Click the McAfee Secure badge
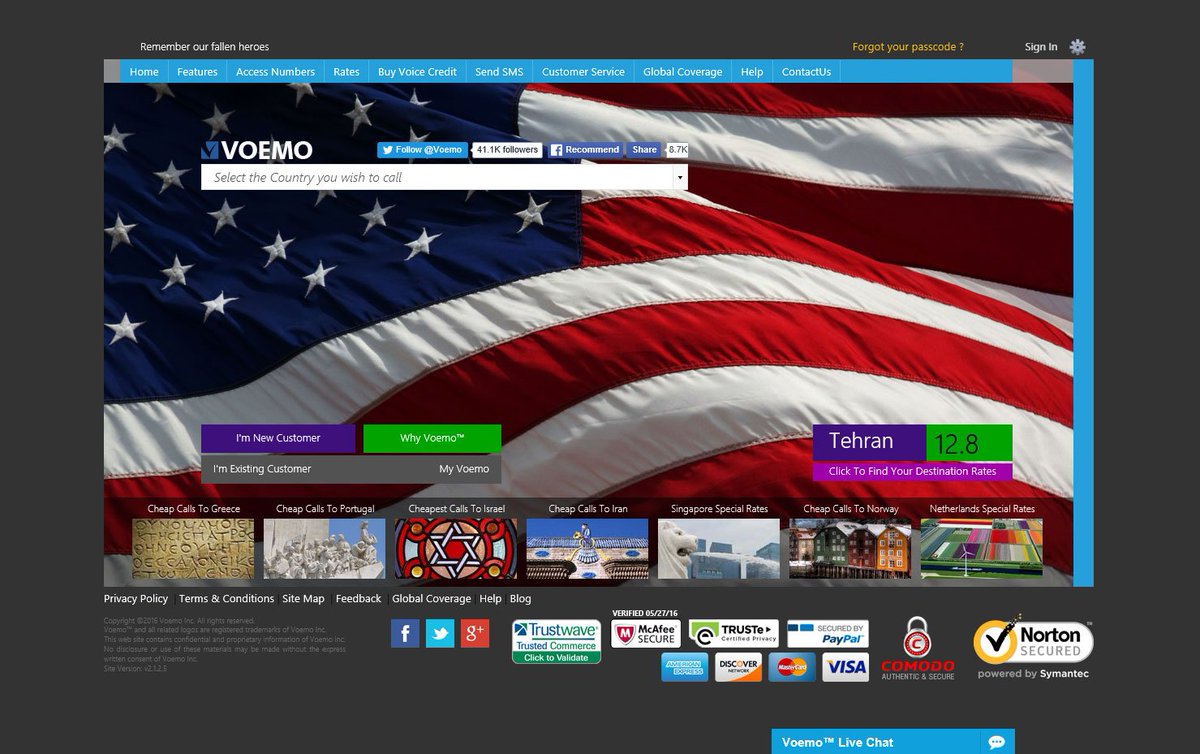 645,633
